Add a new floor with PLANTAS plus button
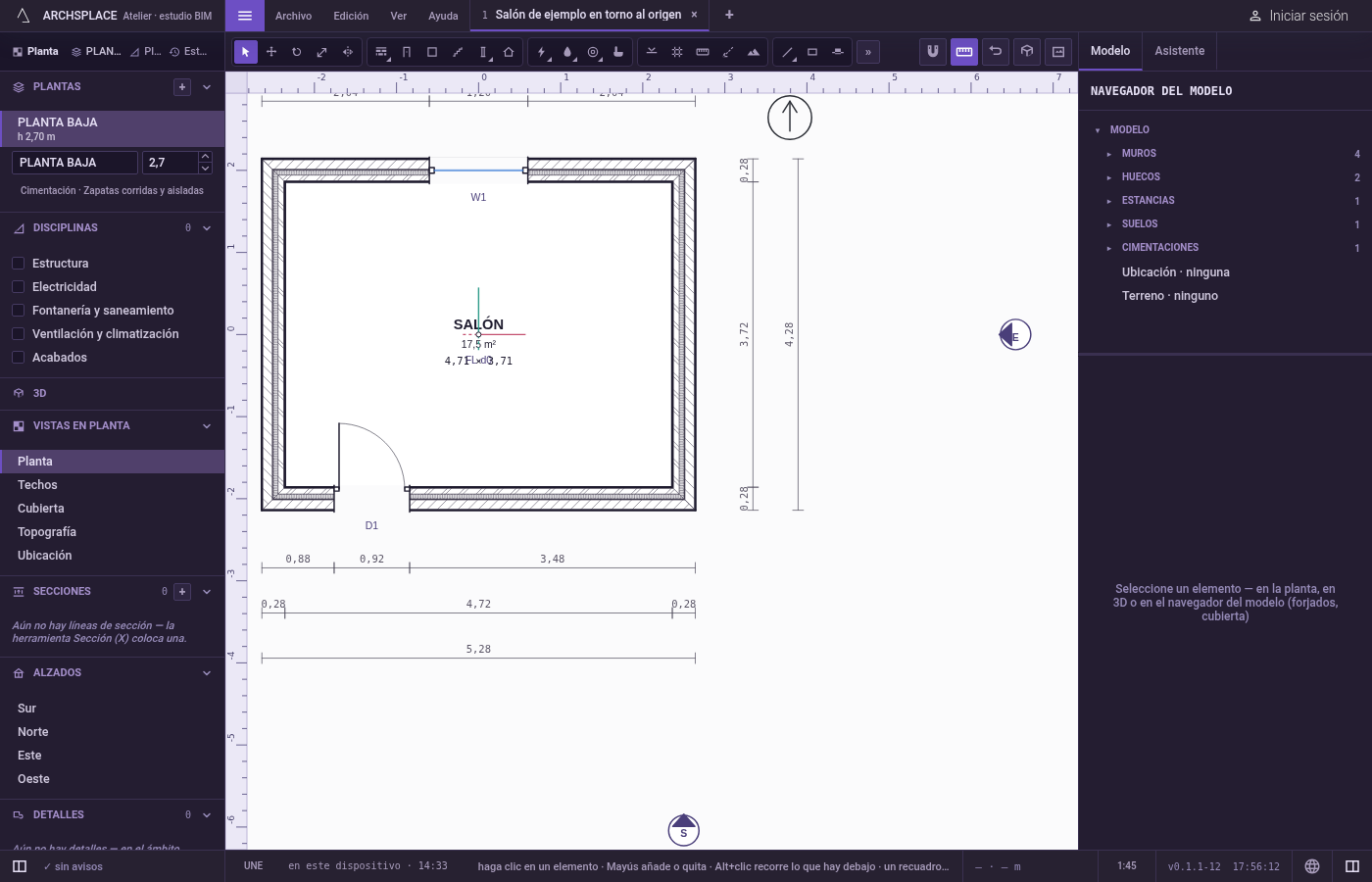The image size is (1372, 882). [x=182, y=87]
